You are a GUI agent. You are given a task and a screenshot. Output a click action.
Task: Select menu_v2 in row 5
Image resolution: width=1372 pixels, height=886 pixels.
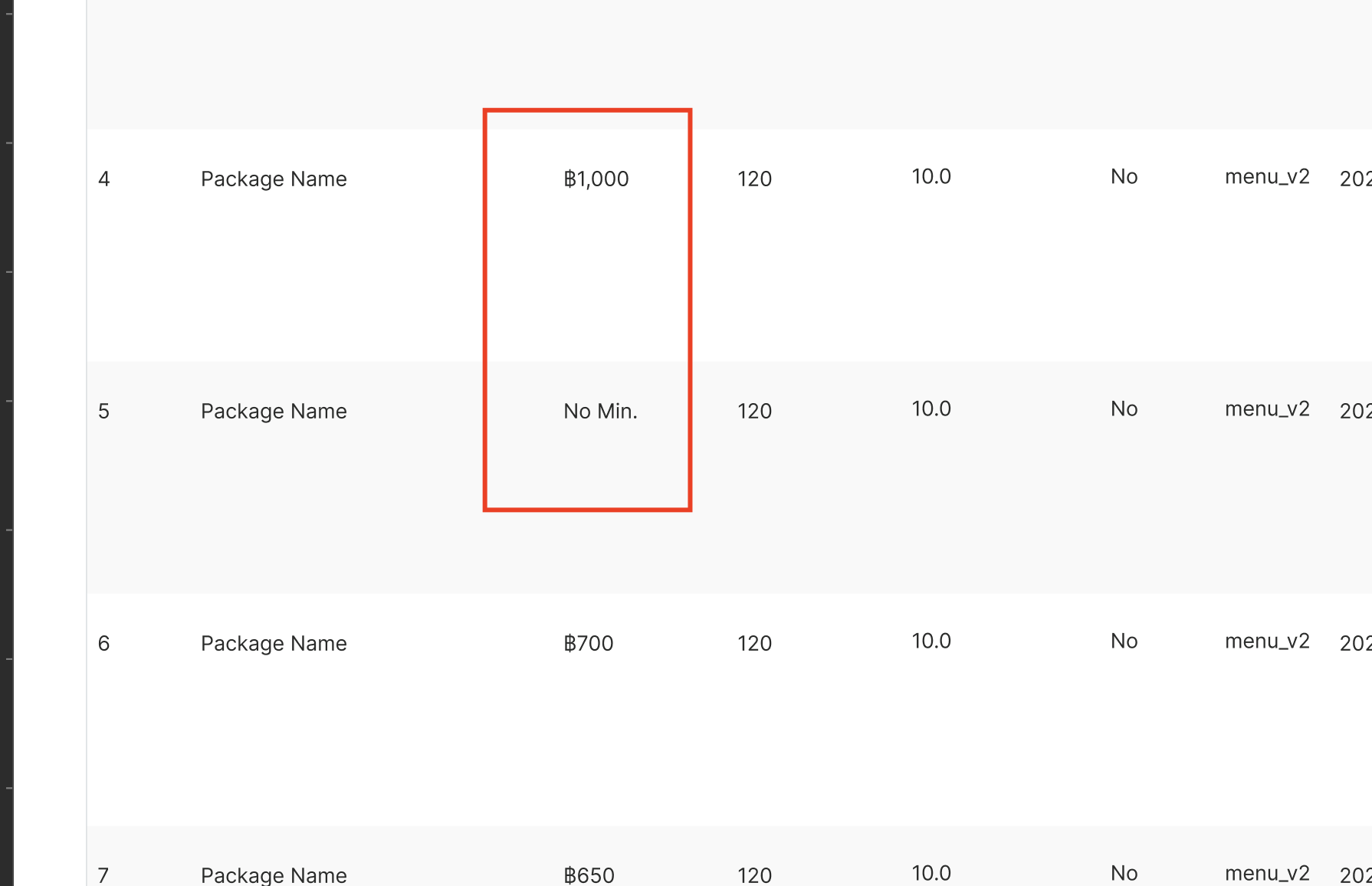pyautogui.click(x=1266, y=409)
